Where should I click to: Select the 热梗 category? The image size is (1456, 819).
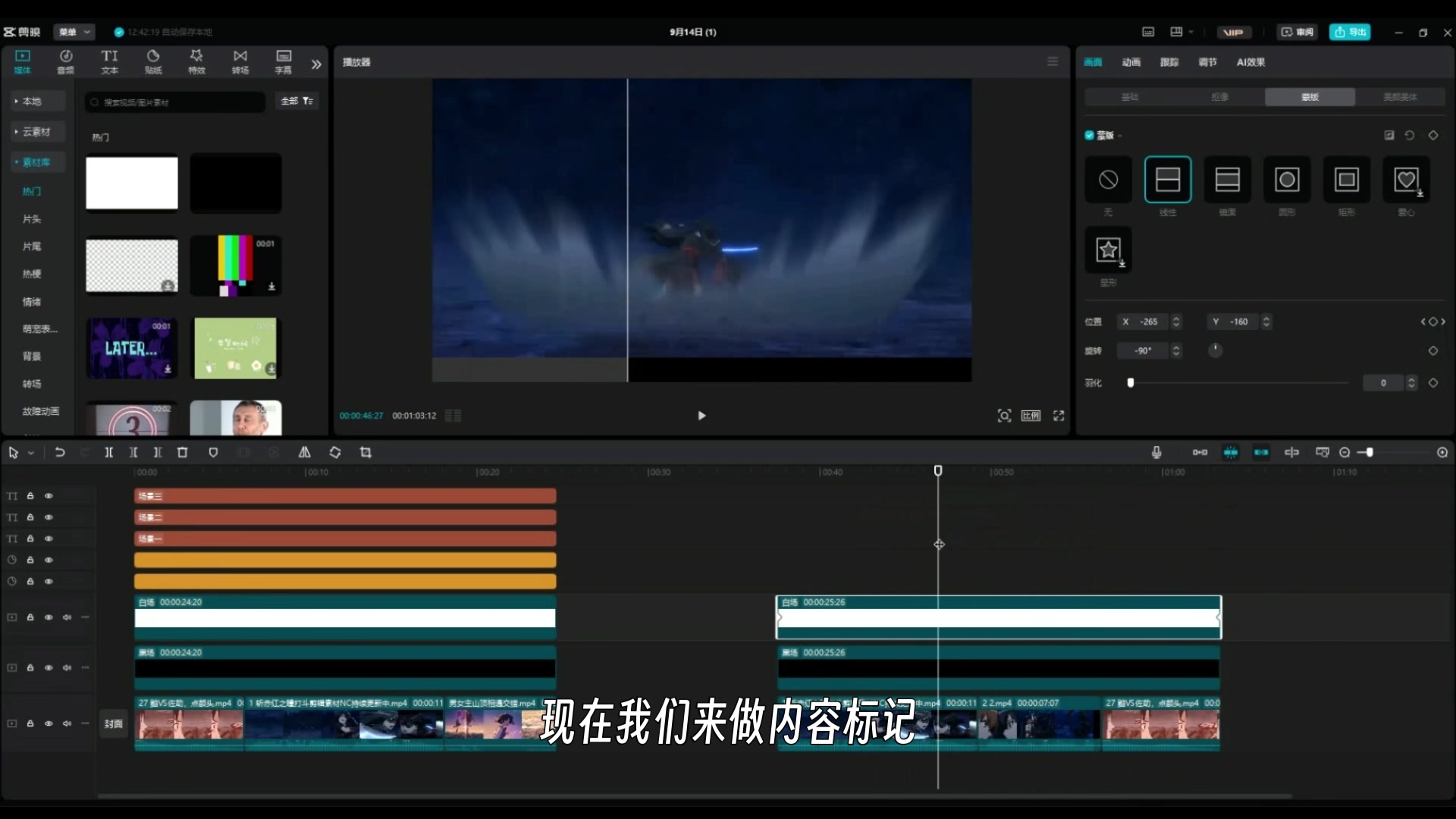32,274
